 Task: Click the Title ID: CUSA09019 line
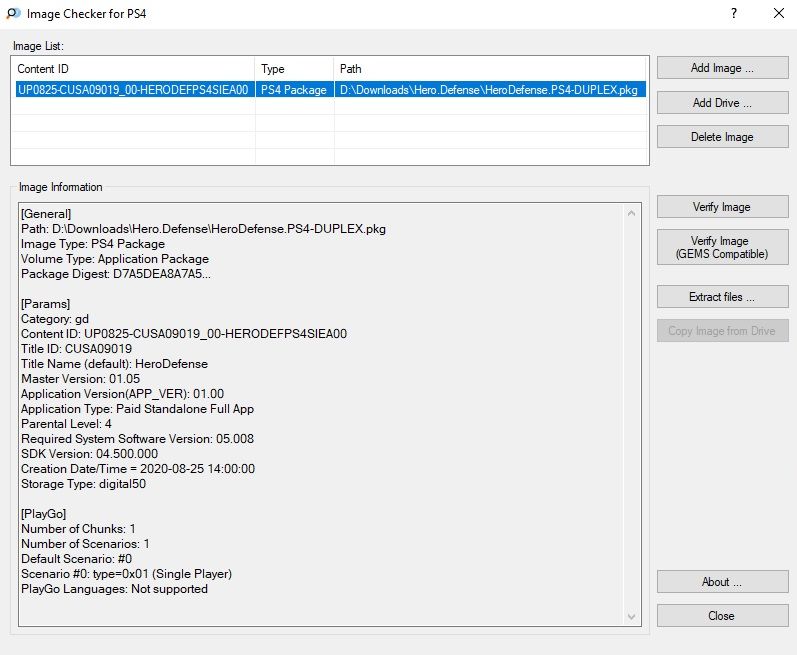tap(76, 349)
